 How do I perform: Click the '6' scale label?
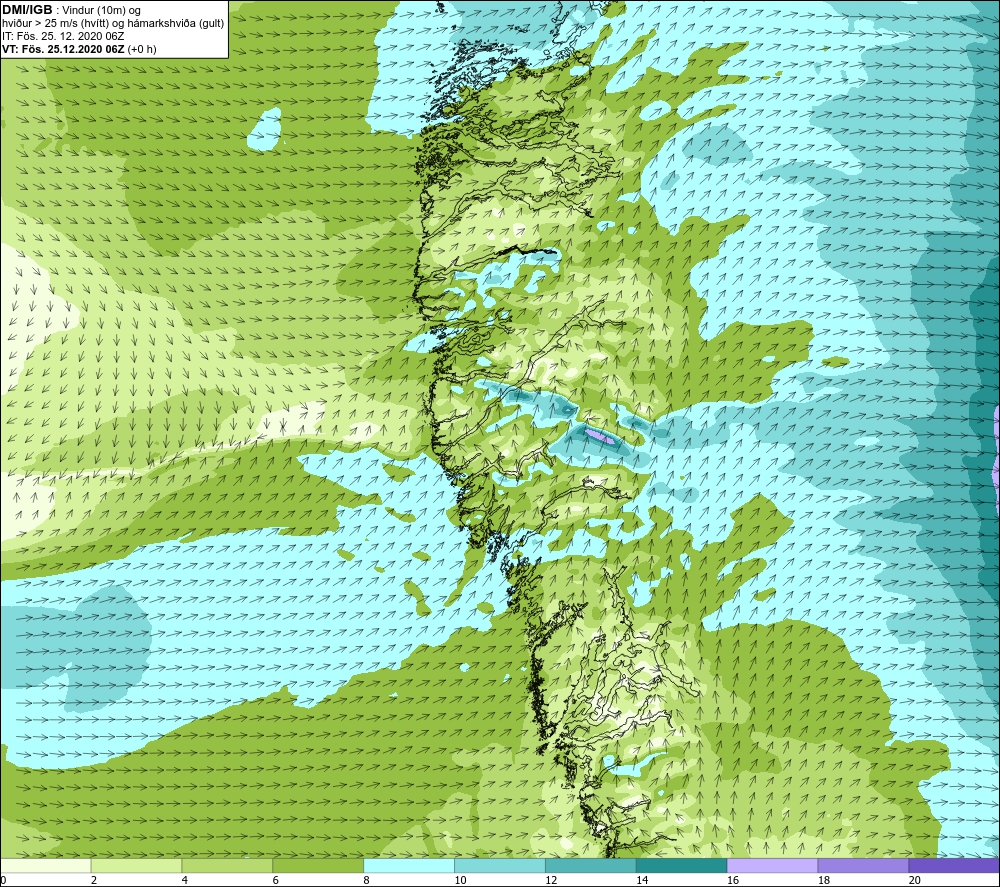[276, 880]
